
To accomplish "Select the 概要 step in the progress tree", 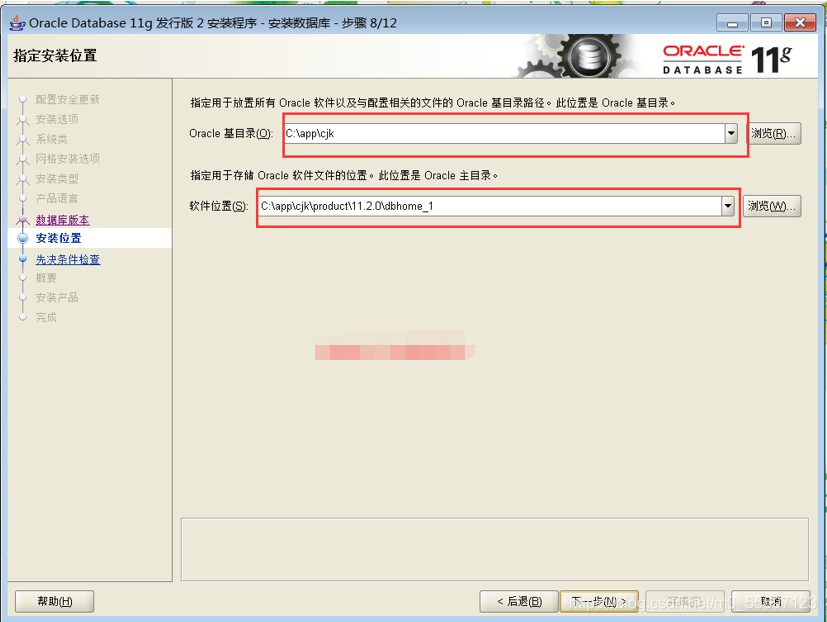I will click(x=45, y=278).
